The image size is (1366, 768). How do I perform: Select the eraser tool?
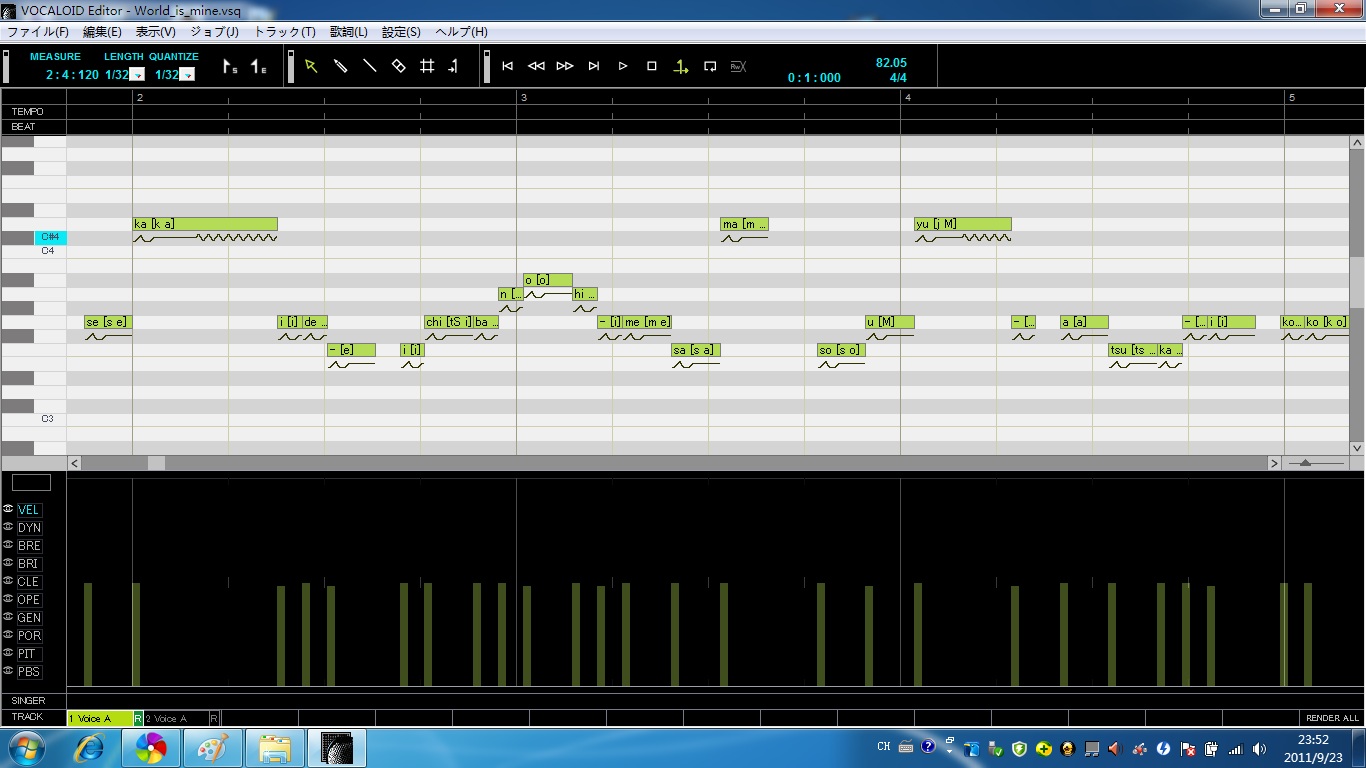click(x=398, y=66)
